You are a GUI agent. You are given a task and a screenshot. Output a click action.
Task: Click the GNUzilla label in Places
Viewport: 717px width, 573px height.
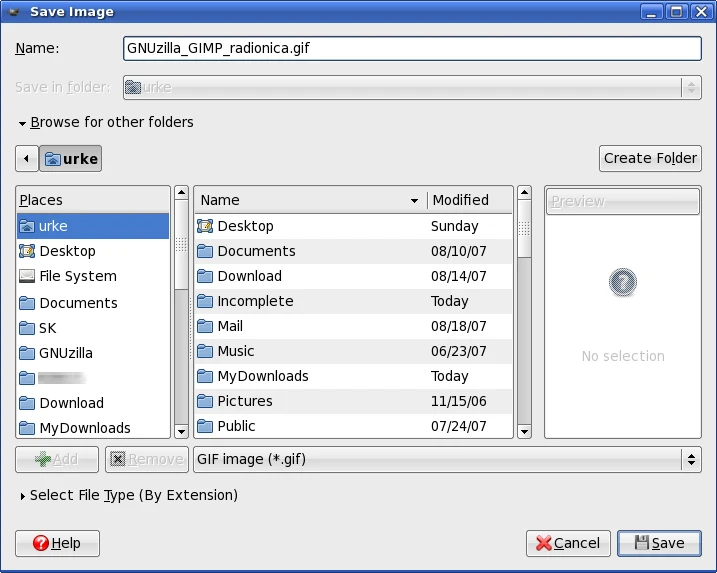(x=66, y=353)
